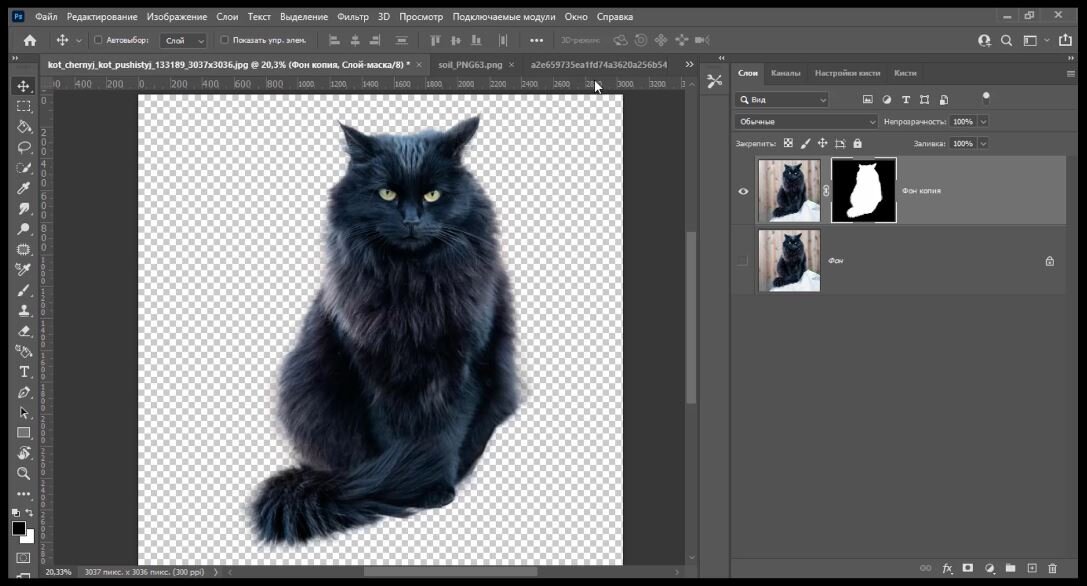This screenshot has width=1087, height=586.
Task: Open the Слои menu
Action: coord(227,17)
